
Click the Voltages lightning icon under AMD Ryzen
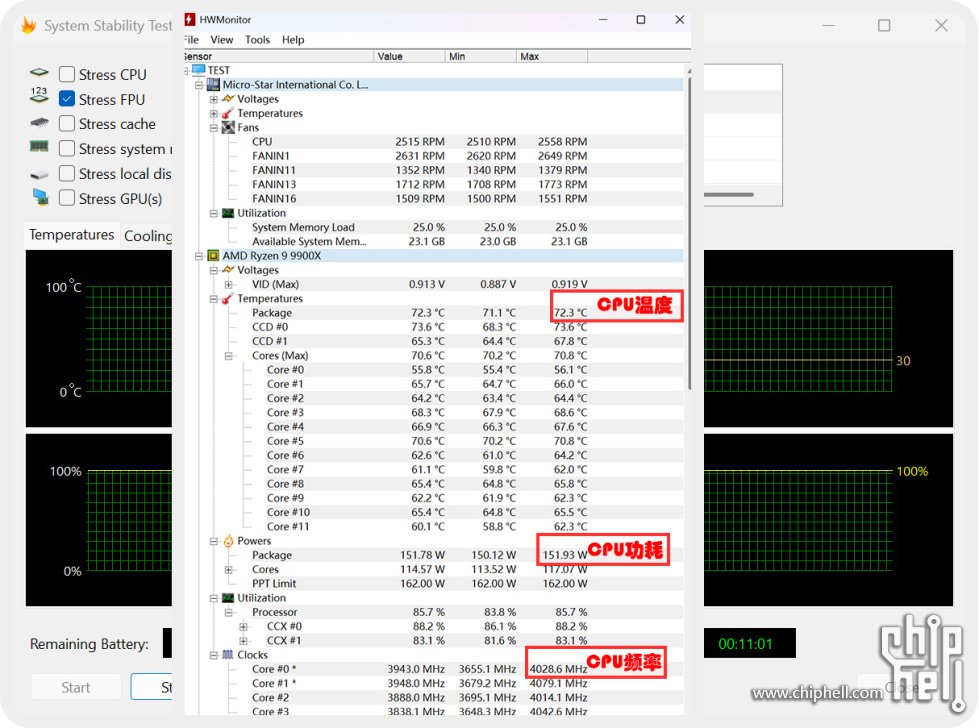click(x=228, y=270)
